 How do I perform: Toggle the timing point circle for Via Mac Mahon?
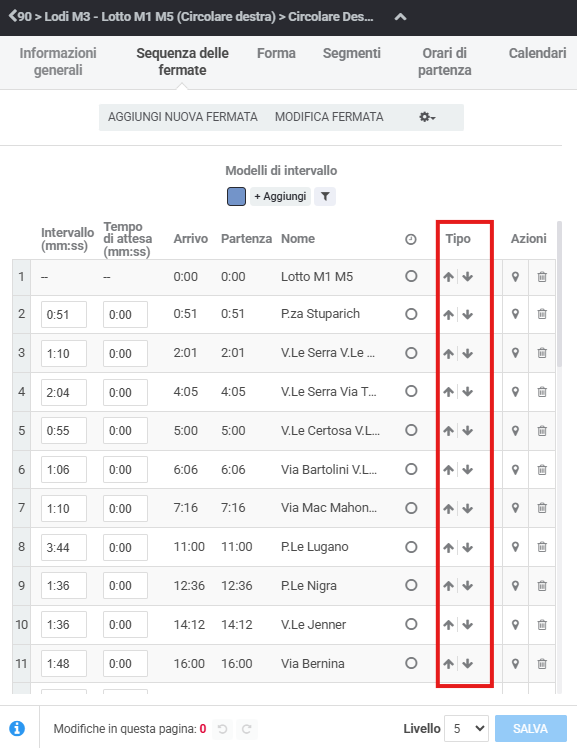tap(411, 508)
